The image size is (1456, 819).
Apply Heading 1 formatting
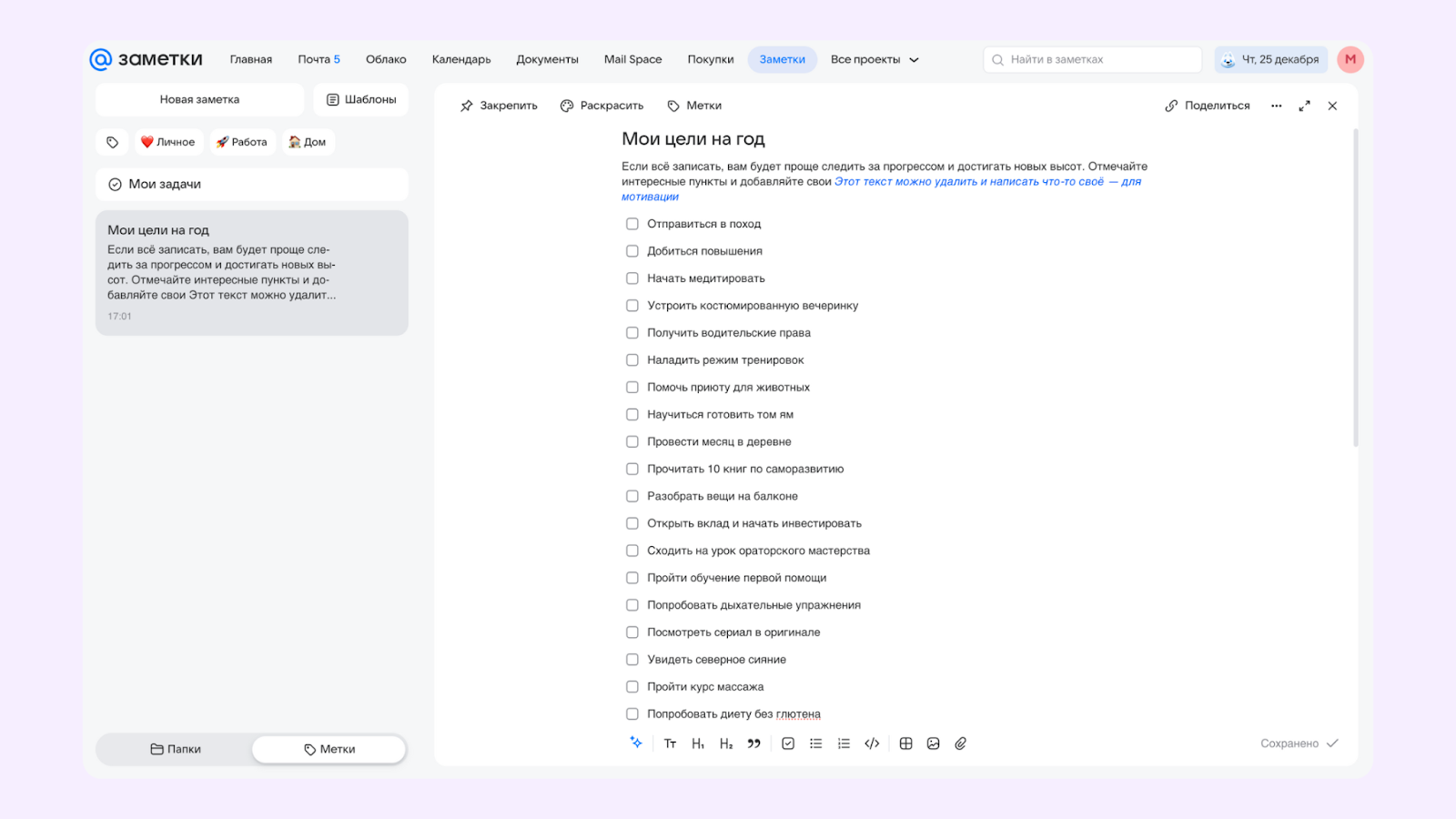click(x=697, y=743)
